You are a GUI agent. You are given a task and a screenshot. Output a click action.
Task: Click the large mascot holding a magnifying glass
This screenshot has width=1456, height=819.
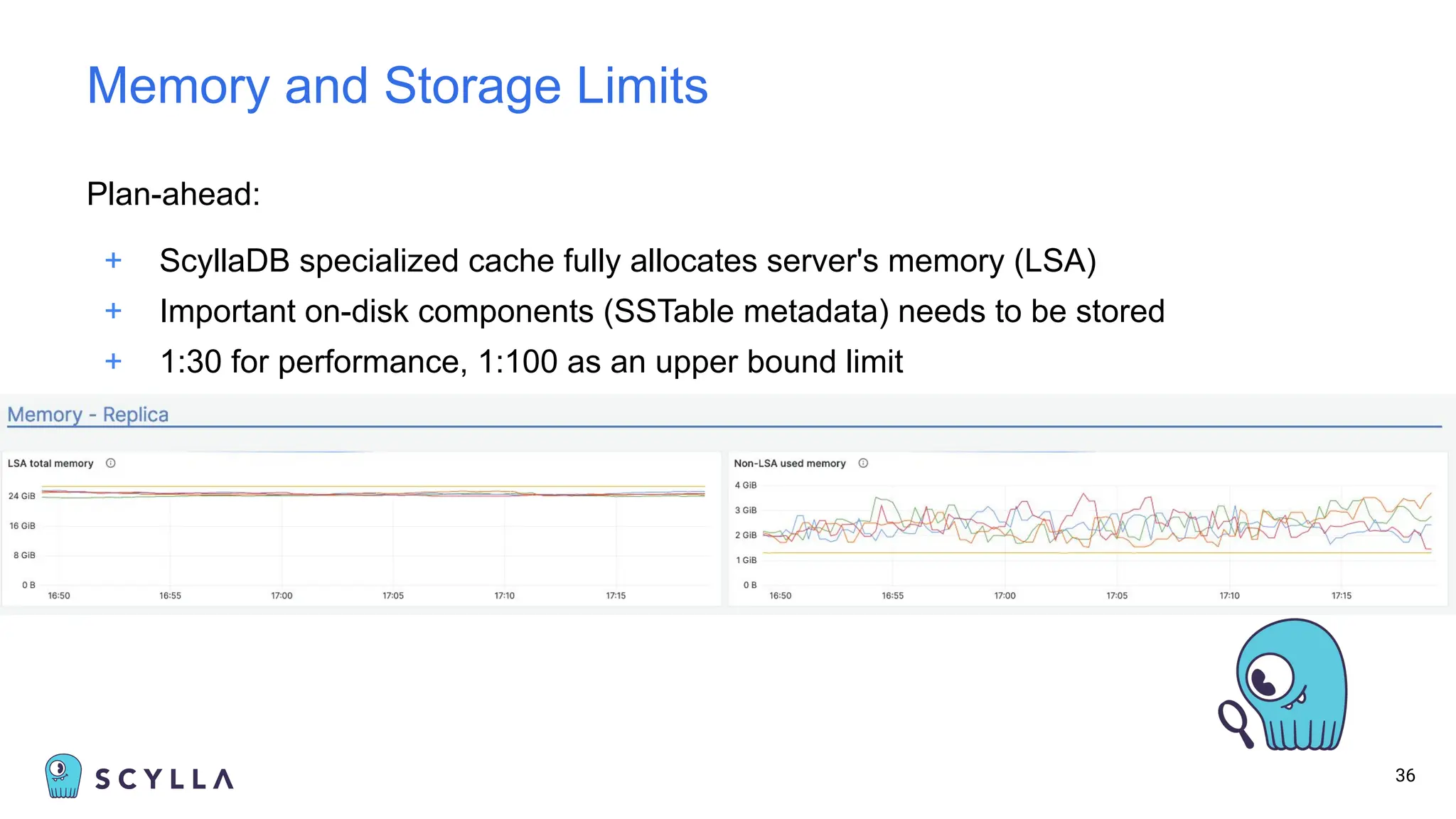coord(1285,684)
